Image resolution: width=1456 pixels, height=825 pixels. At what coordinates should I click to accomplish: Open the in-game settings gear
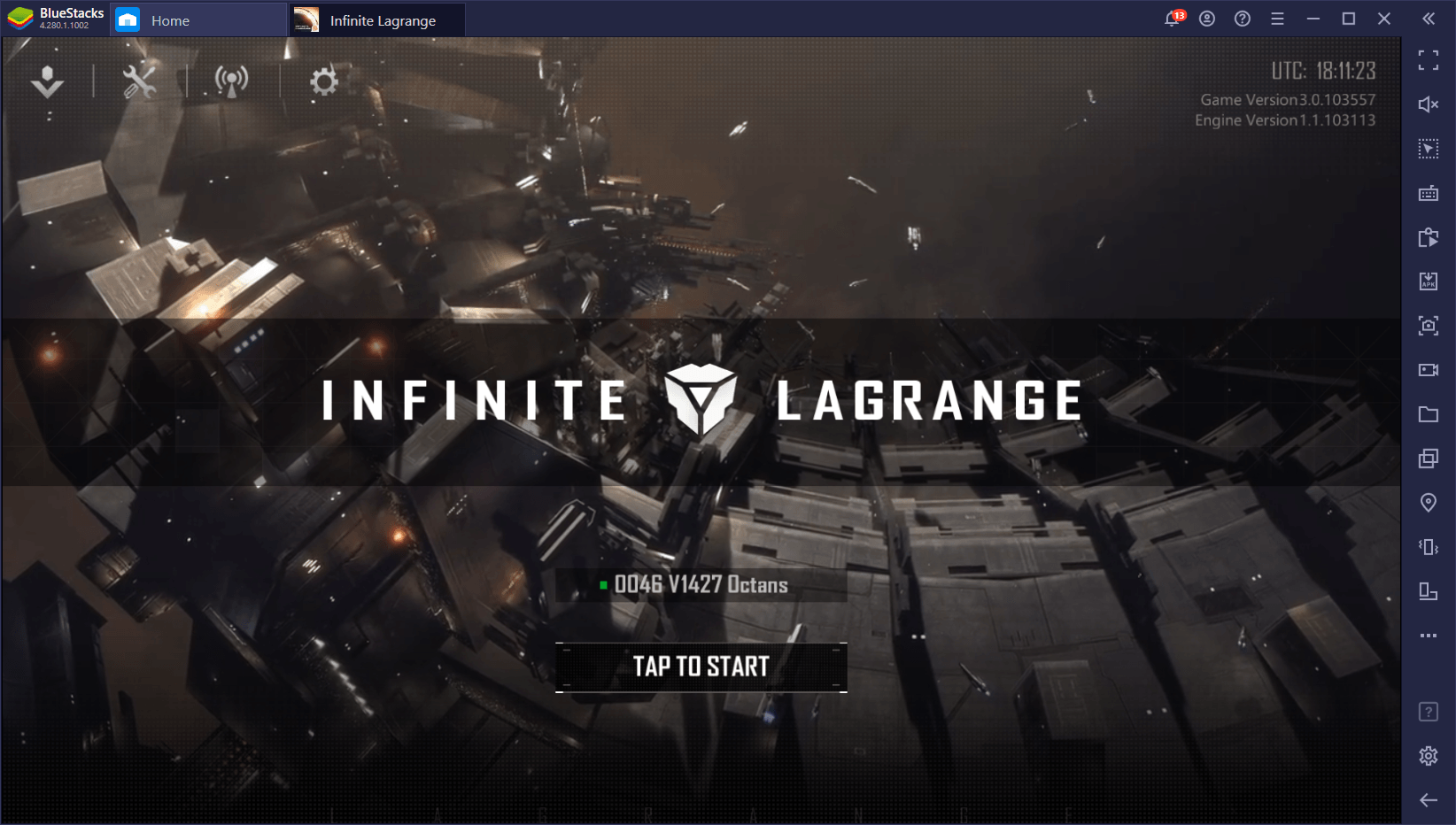tap(324, 81)
